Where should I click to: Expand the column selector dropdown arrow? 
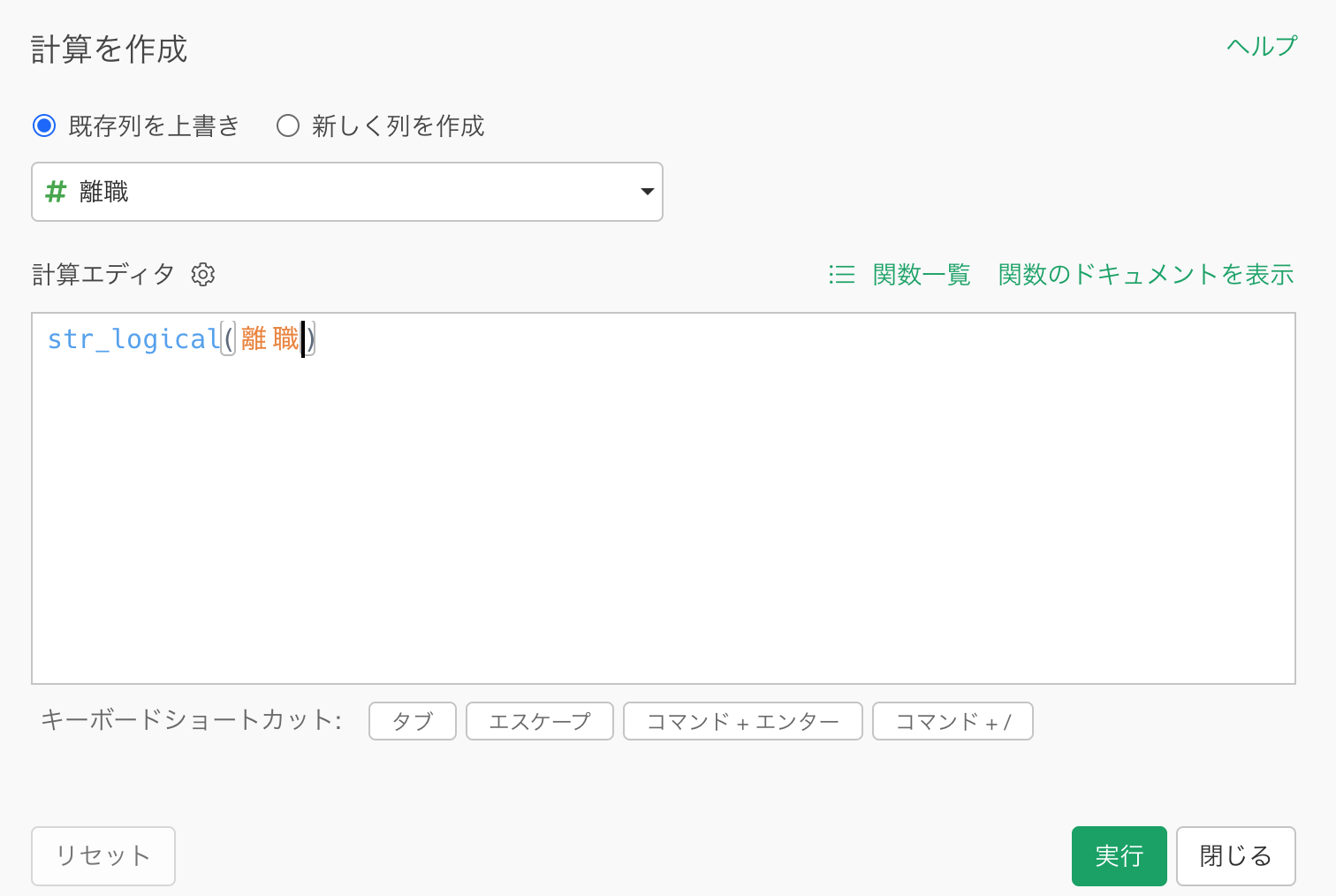647,192
